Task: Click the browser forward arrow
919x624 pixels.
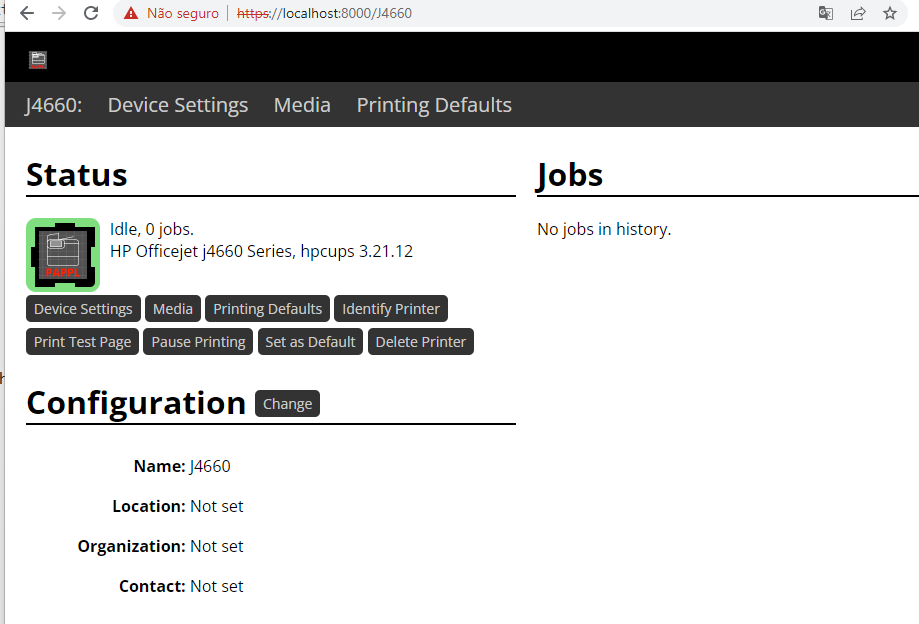Action: point(59,13)
